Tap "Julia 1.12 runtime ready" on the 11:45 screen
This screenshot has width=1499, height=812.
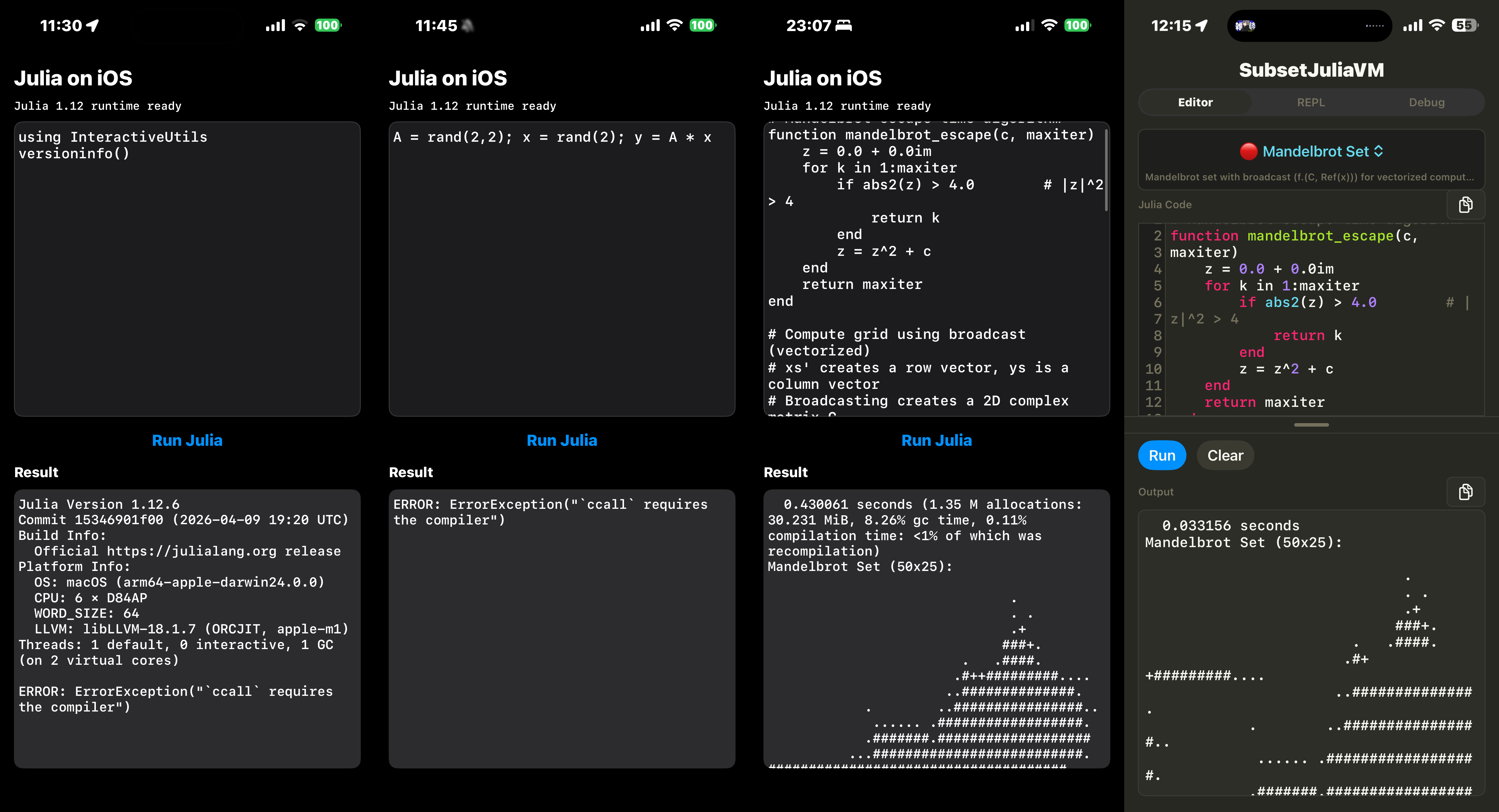473,106
